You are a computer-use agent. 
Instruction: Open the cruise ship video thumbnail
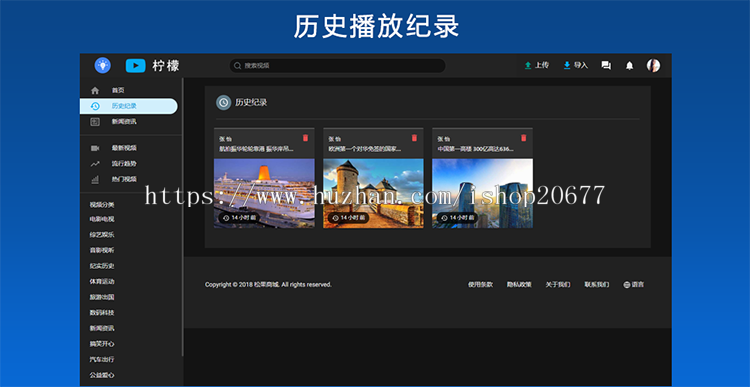(264, 193)
